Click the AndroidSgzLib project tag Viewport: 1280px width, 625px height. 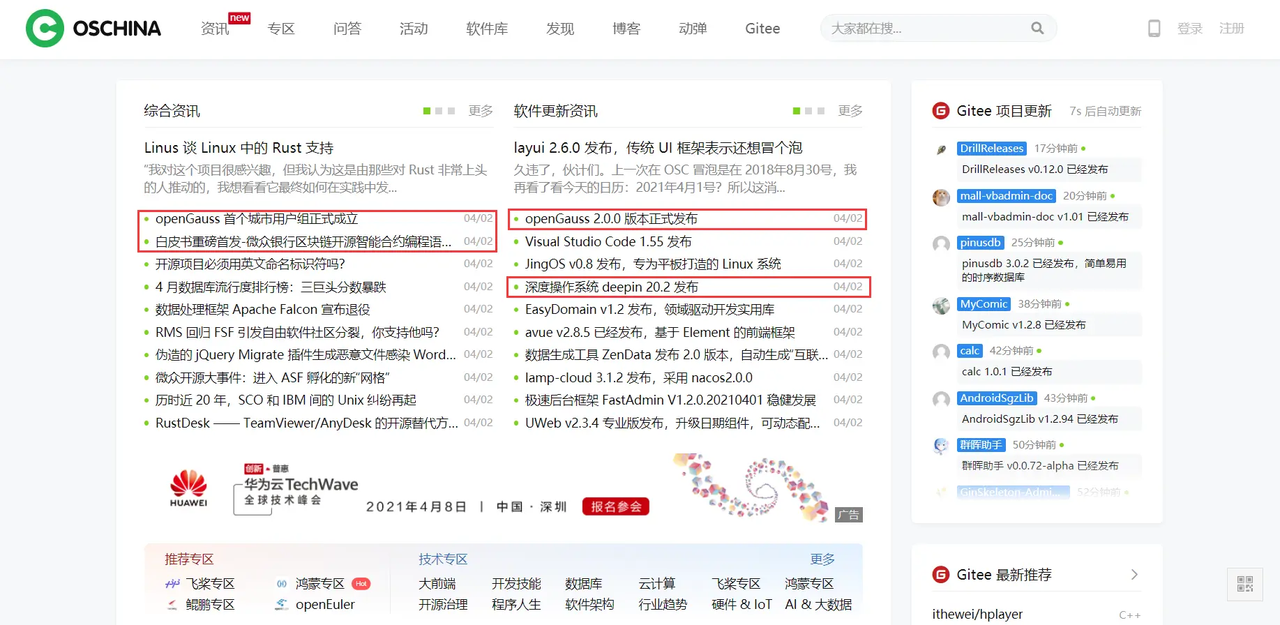[998, 398]
